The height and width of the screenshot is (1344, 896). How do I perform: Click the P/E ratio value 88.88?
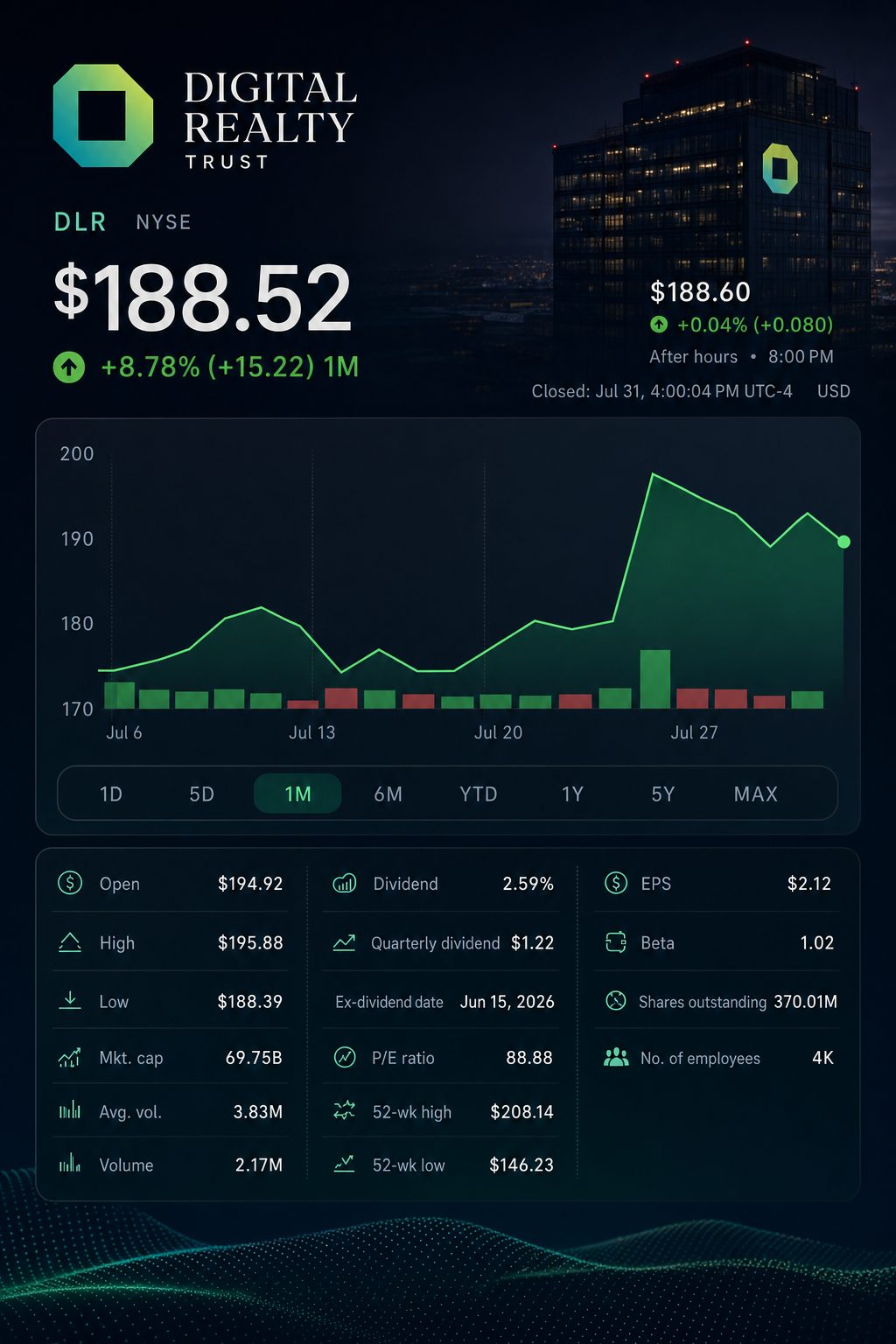click(x=529, y=1058)
